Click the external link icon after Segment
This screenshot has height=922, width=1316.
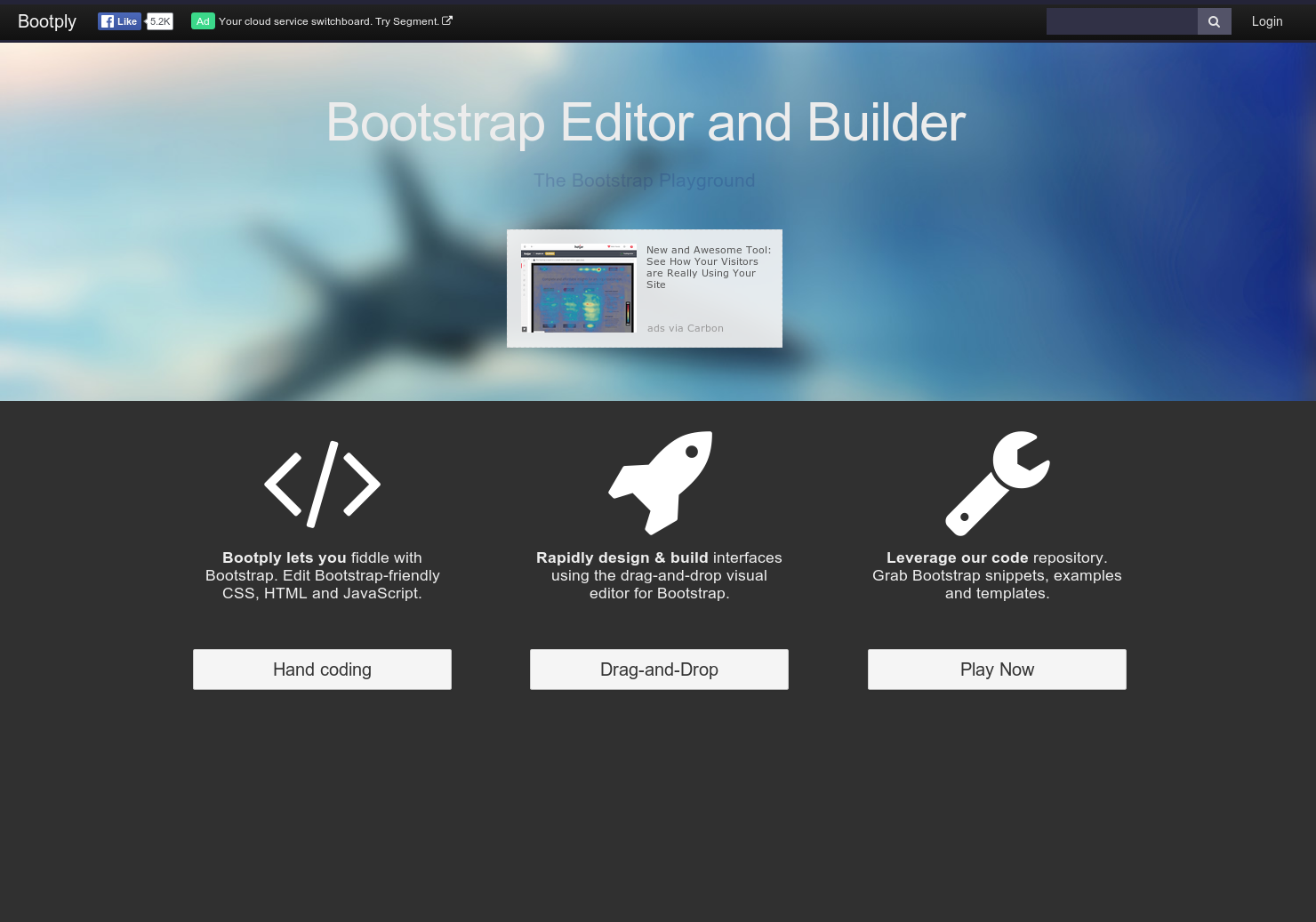[x=447, y=20]
